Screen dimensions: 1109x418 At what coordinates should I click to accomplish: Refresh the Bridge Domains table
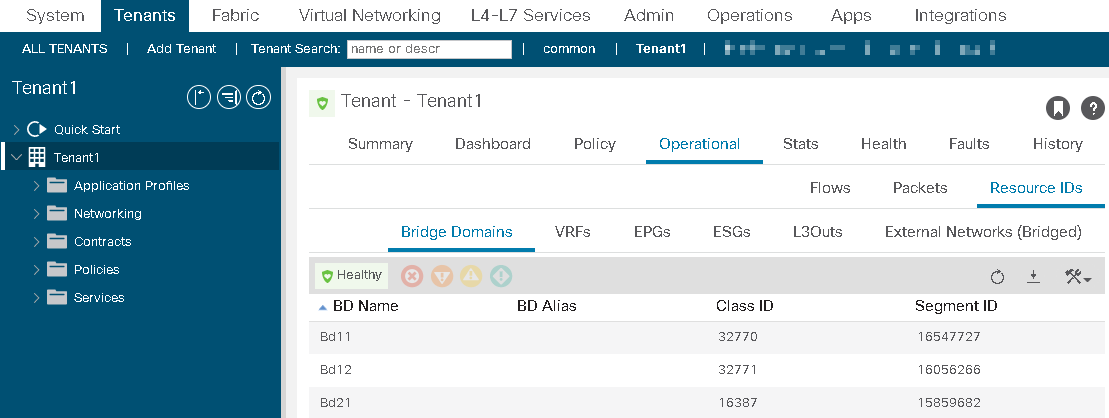coord(997,277)
